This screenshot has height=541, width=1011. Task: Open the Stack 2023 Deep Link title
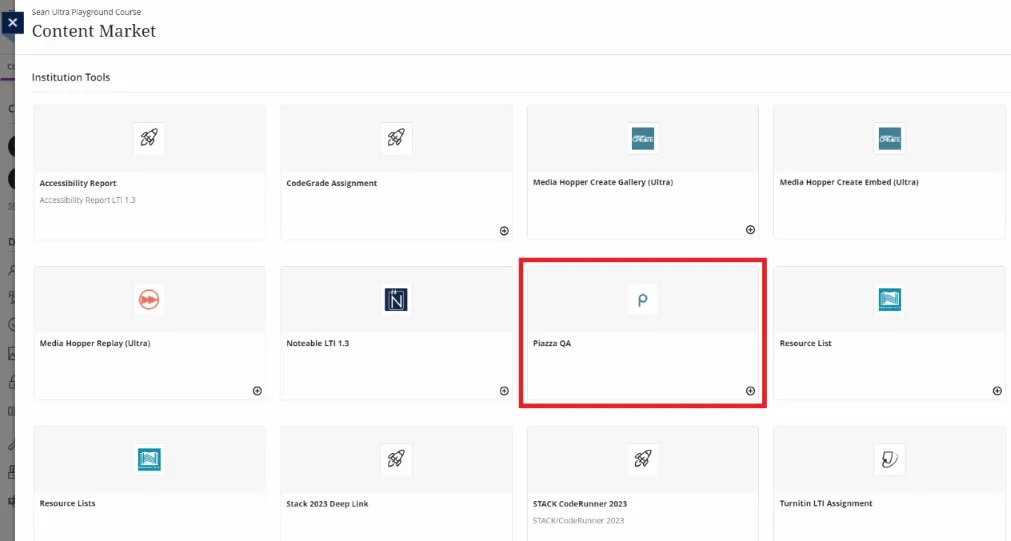click(328, 504)
